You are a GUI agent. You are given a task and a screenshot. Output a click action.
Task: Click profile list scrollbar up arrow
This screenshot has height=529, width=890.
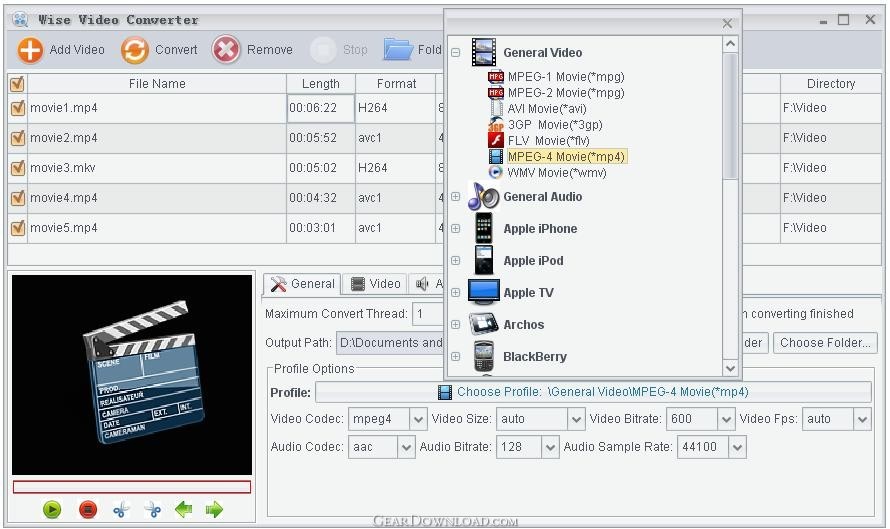[x=731, y=44]
